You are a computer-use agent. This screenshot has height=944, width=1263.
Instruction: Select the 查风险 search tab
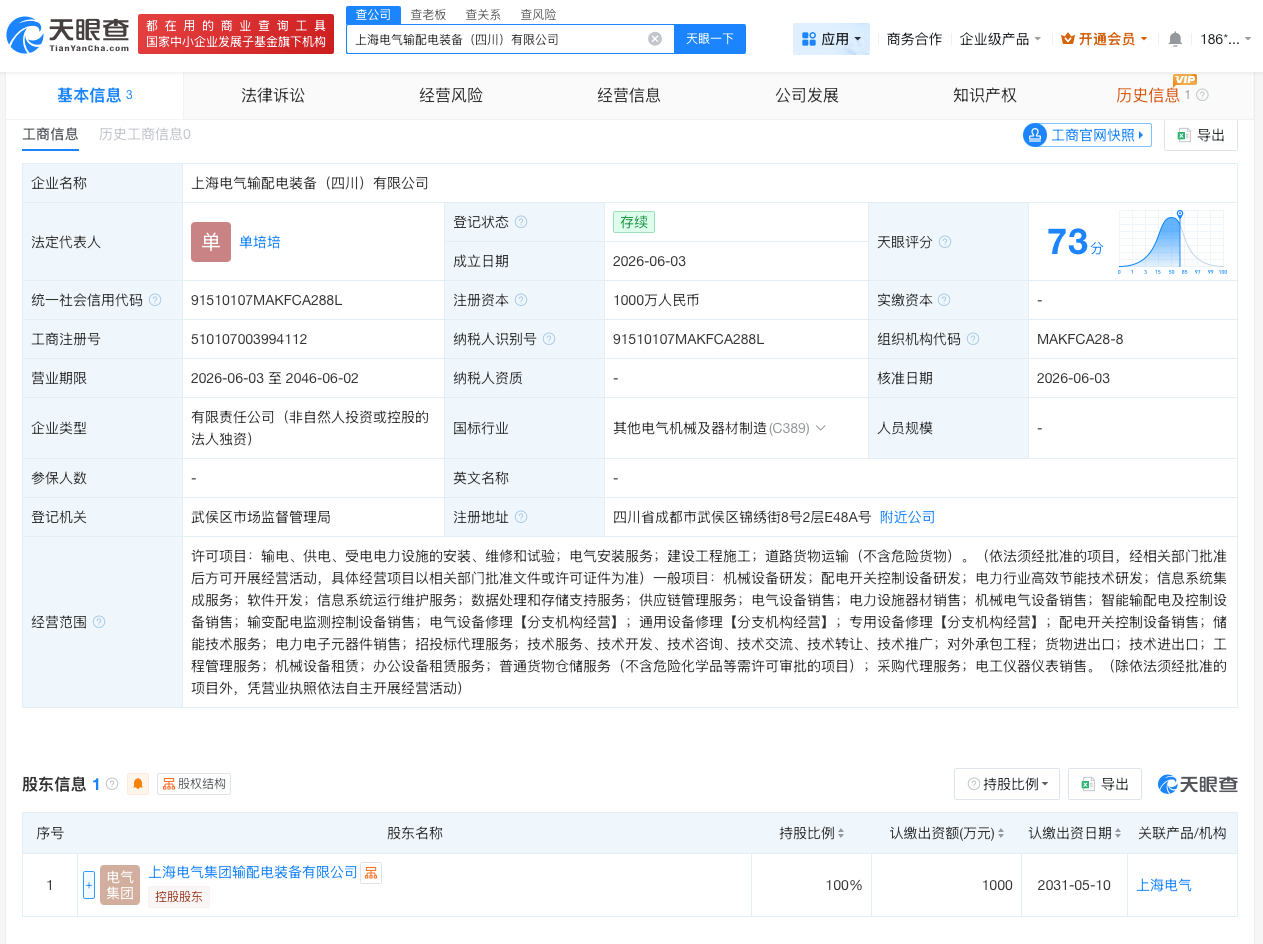pos(538,14)
